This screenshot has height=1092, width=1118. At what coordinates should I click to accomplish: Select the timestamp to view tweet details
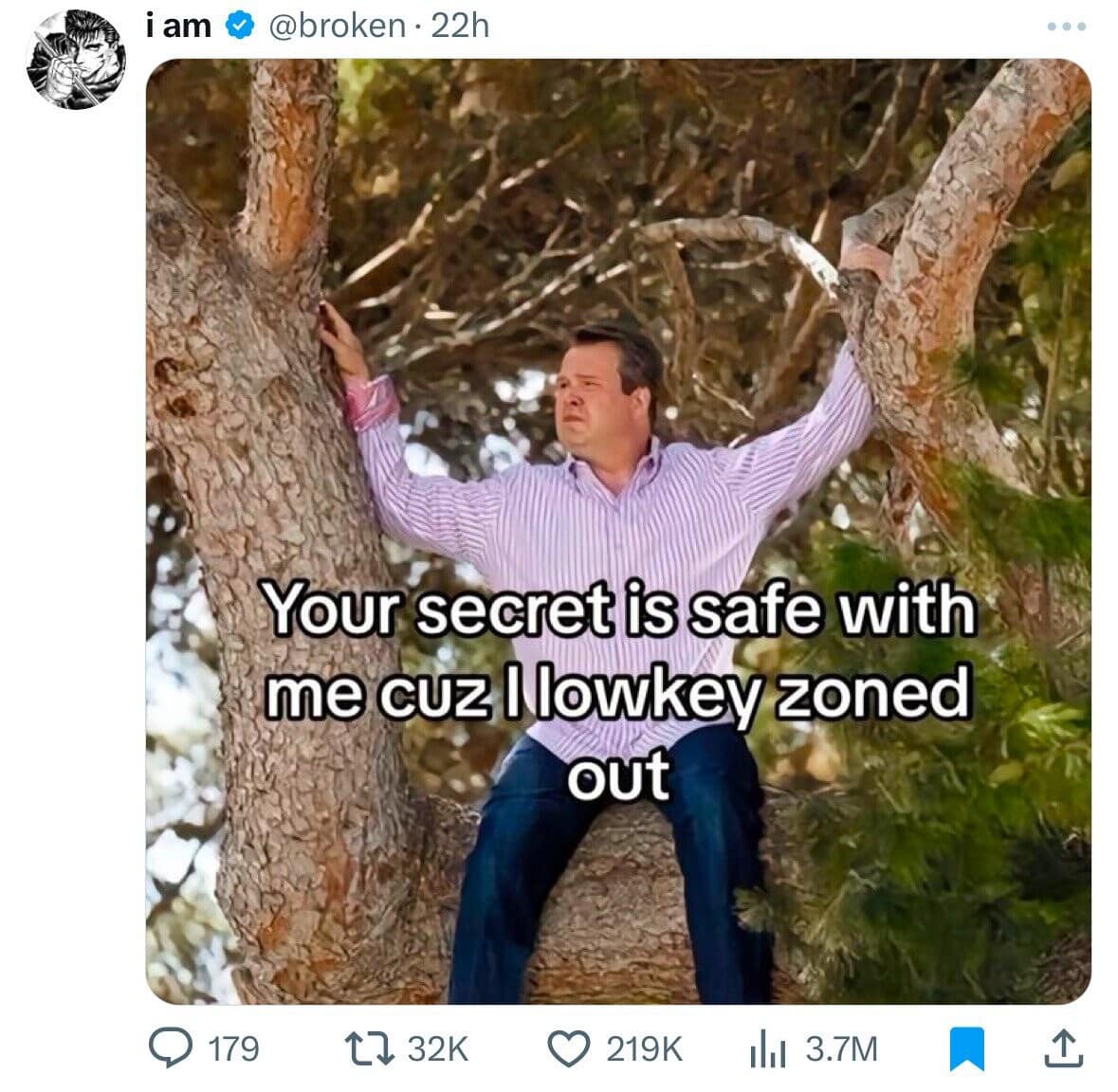pos(462,27)
